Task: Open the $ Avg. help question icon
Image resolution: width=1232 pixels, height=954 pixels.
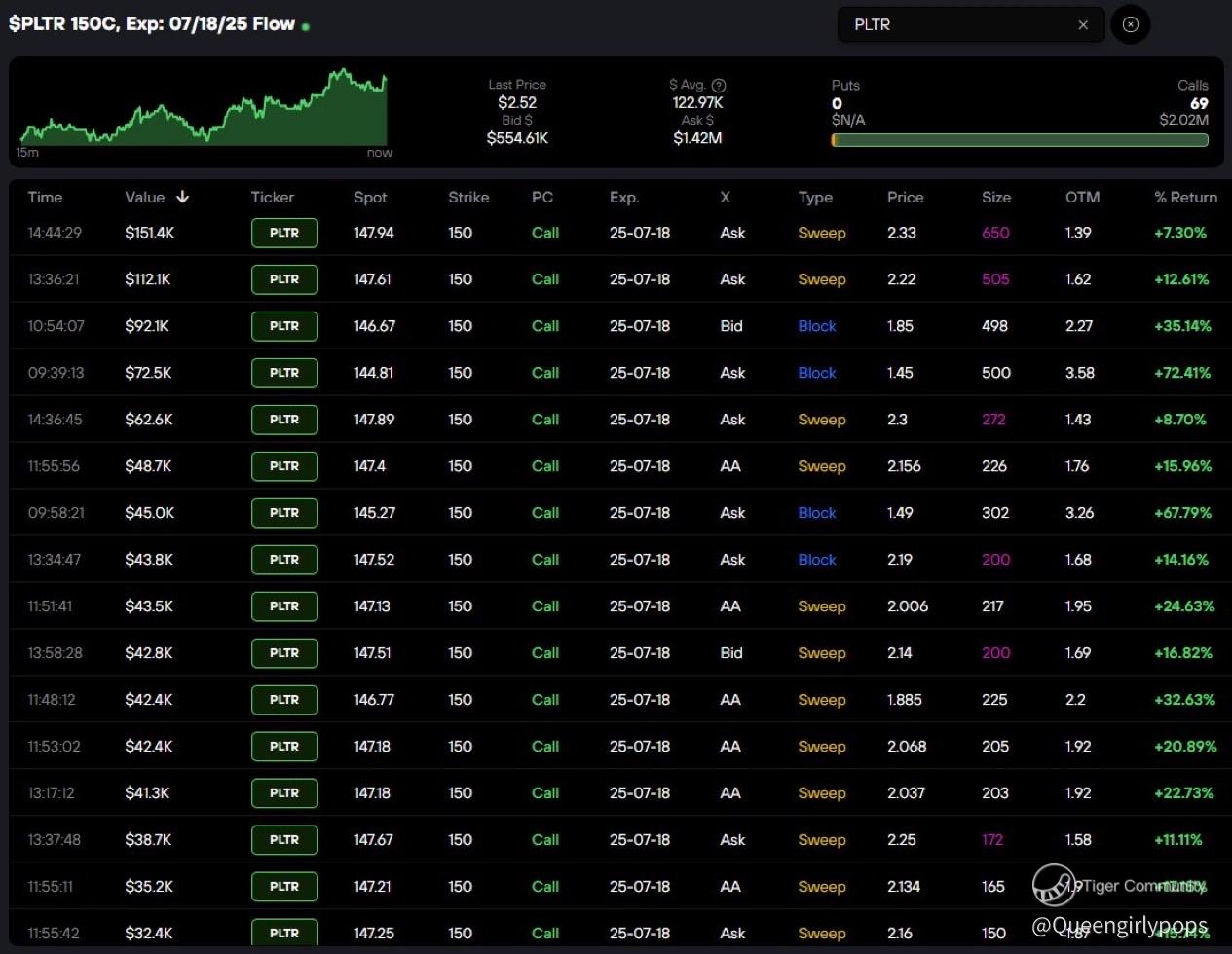Action: click(x=719, y=86)
